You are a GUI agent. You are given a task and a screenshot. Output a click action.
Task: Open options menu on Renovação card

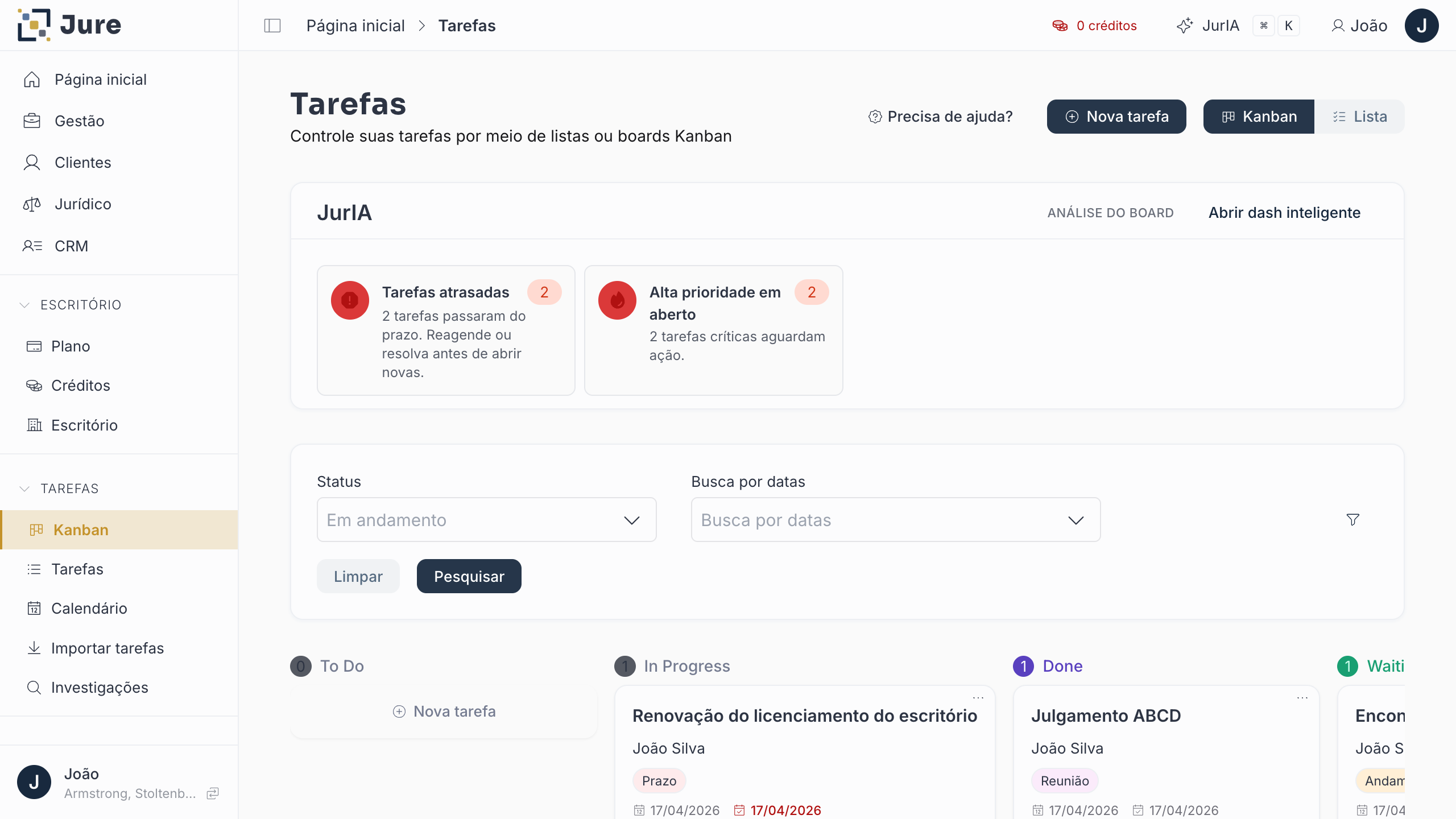coord(978,698)
